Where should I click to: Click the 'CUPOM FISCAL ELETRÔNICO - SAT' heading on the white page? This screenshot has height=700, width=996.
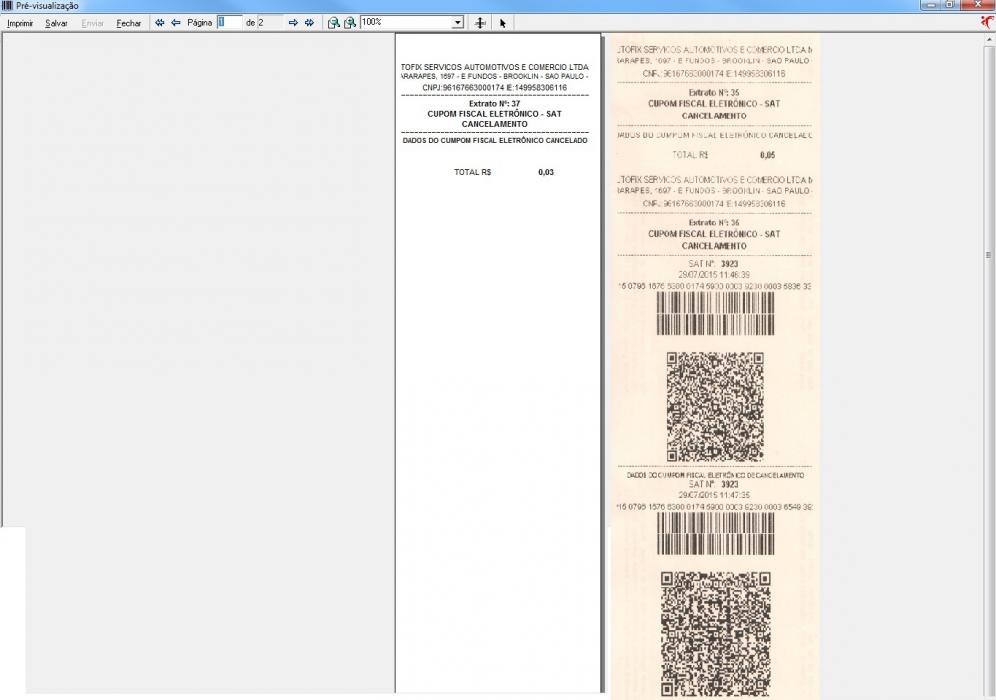494,114
